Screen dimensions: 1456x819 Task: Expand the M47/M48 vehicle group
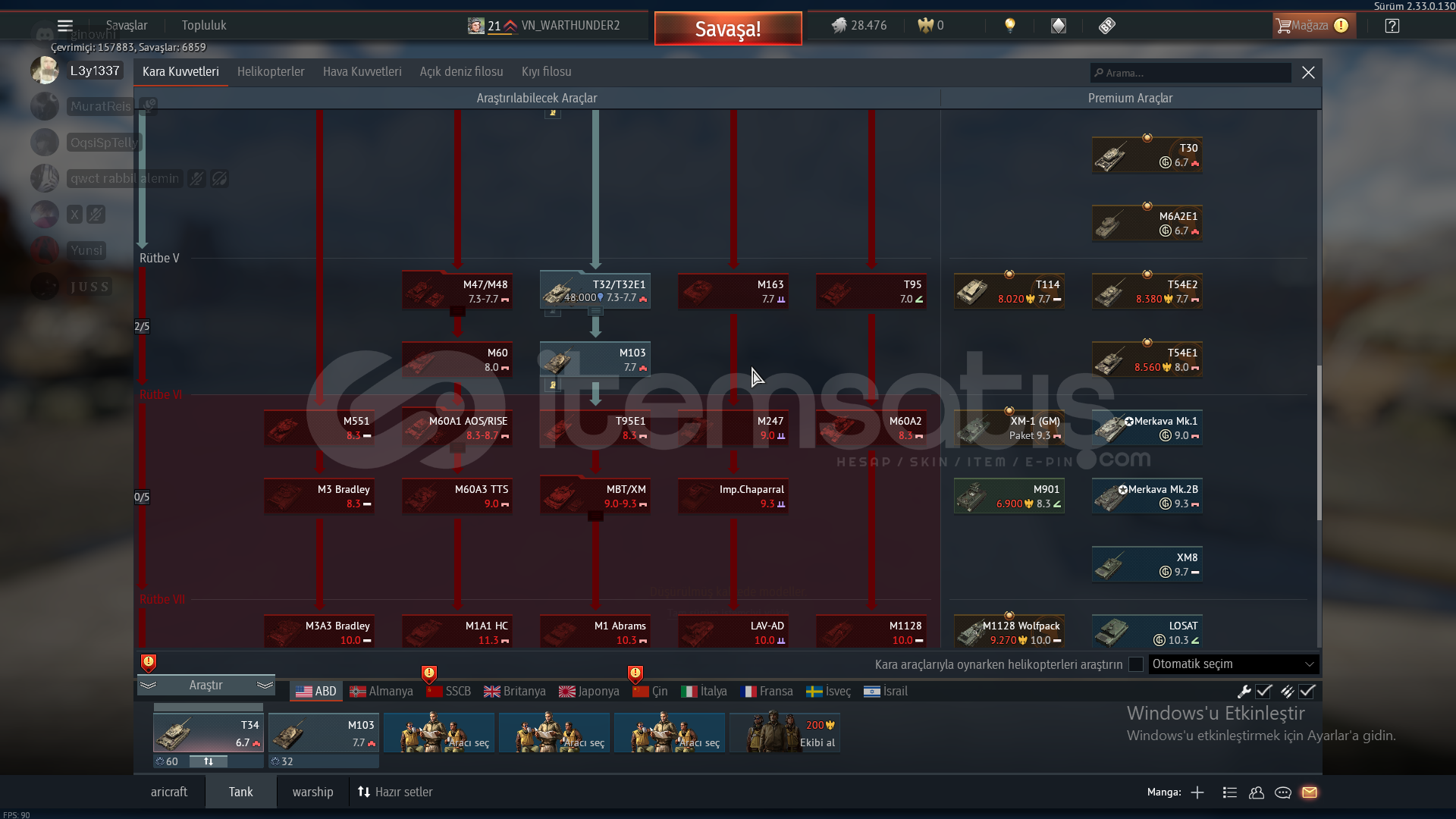[x=457, y=311]
